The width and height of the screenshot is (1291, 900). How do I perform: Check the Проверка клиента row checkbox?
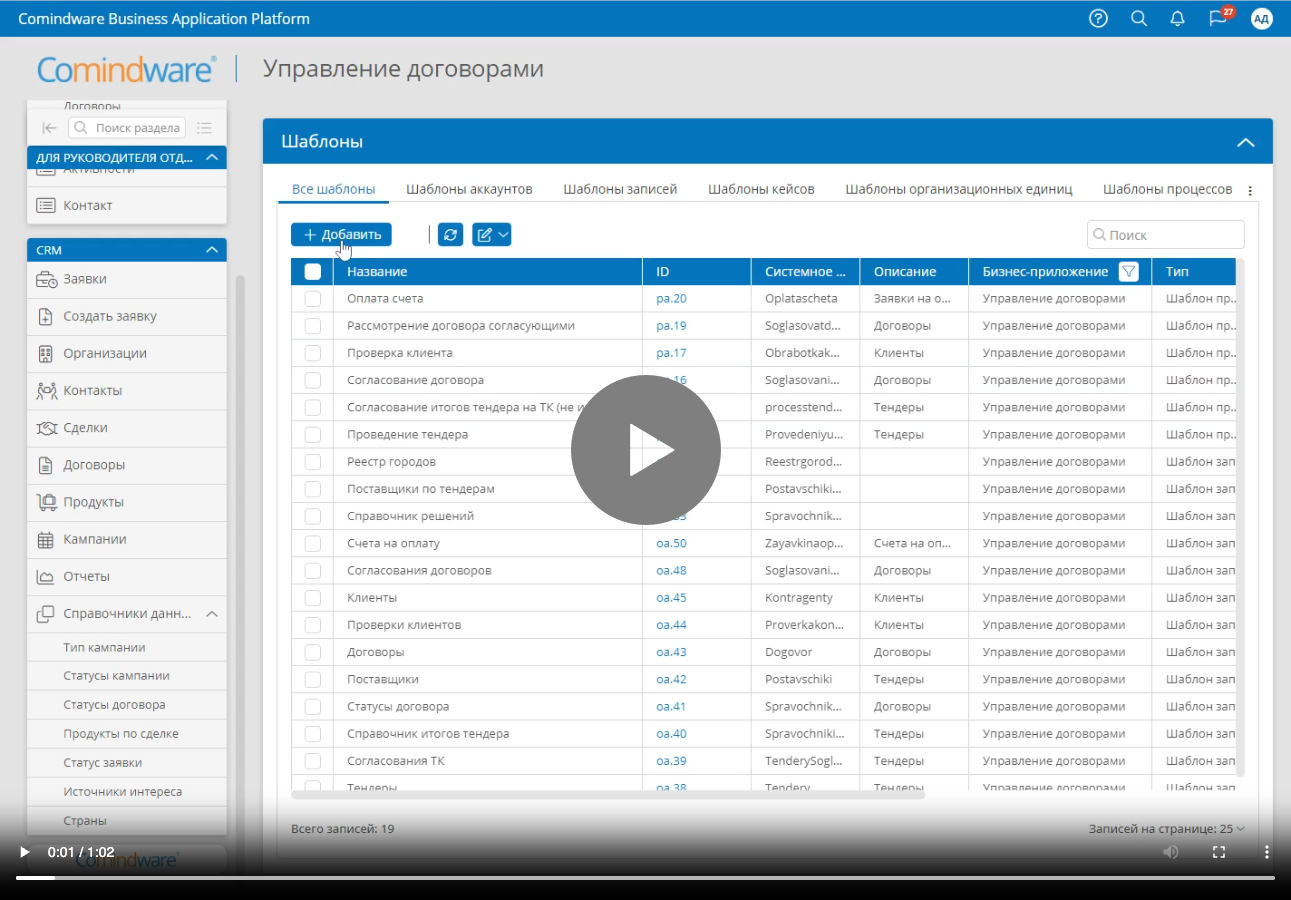click(x=313, y=353)
